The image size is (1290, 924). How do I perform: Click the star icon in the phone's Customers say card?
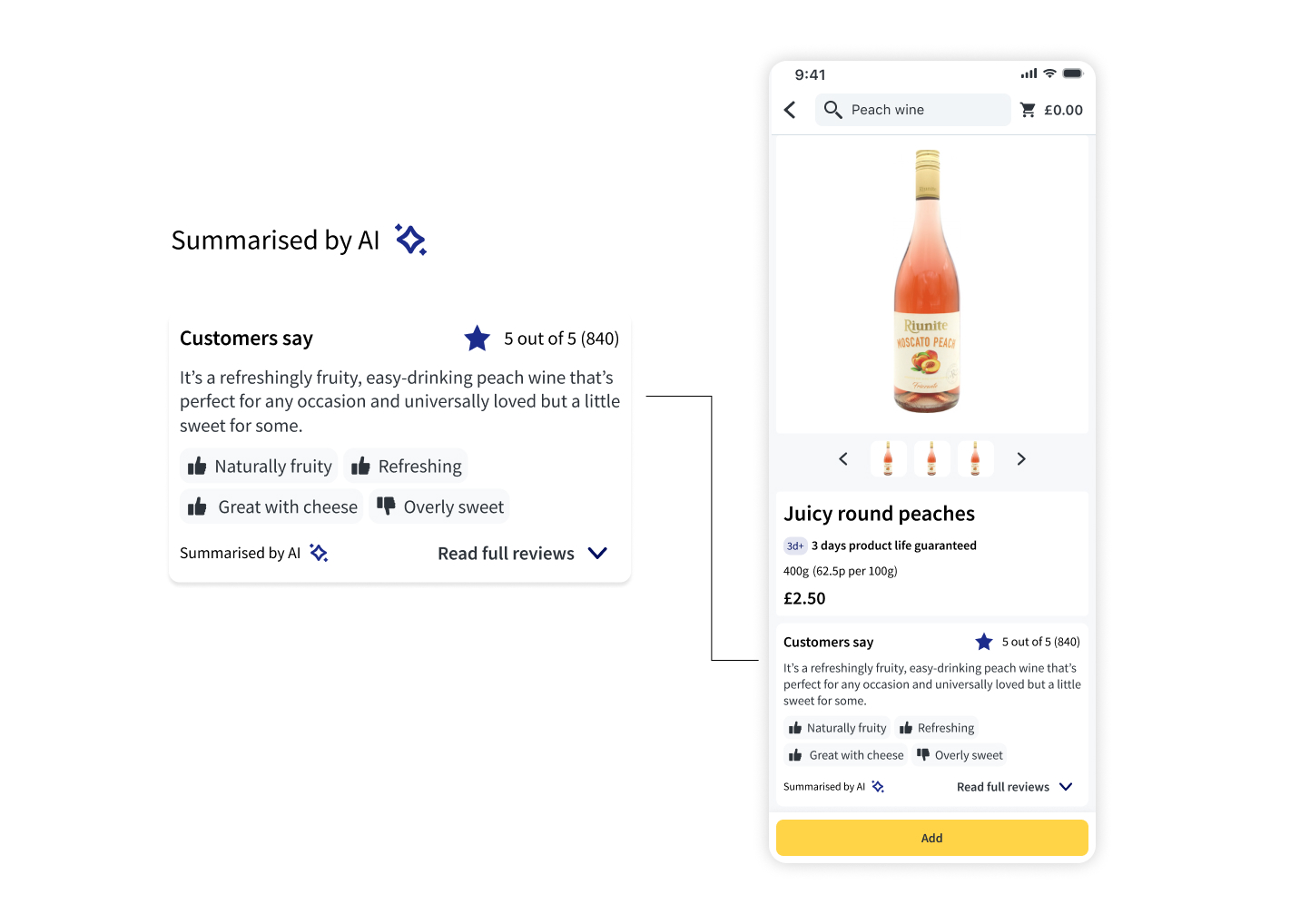pyautogui.click(x=983, y=642)
